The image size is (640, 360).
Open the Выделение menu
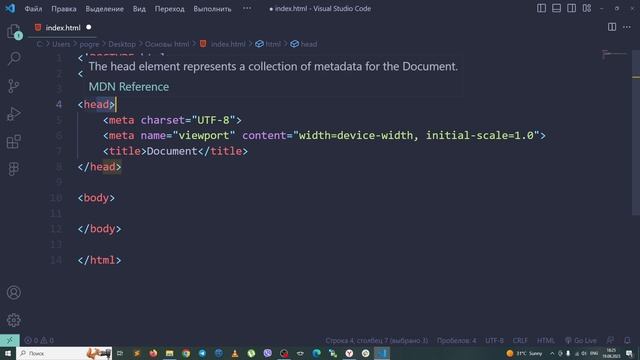pyautogui.click(x=104, y=9)
